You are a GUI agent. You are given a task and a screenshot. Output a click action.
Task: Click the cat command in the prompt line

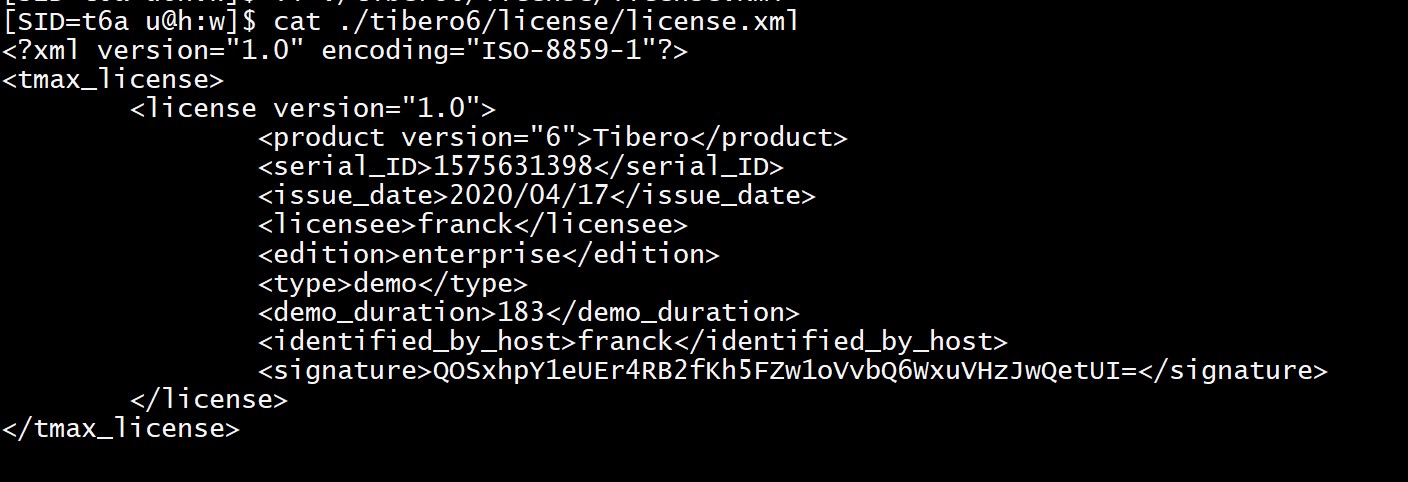pyautogui.click(x=297, y=20)
